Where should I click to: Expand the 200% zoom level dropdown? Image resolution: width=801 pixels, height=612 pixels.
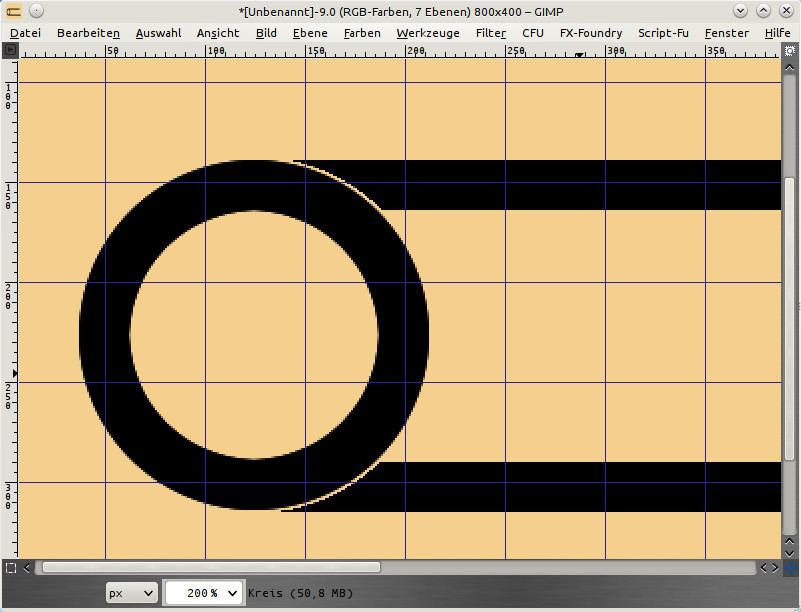point(233,593)
